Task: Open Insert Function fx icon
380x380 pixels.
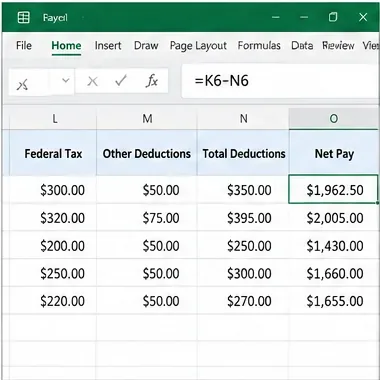Action: (152, 81)
